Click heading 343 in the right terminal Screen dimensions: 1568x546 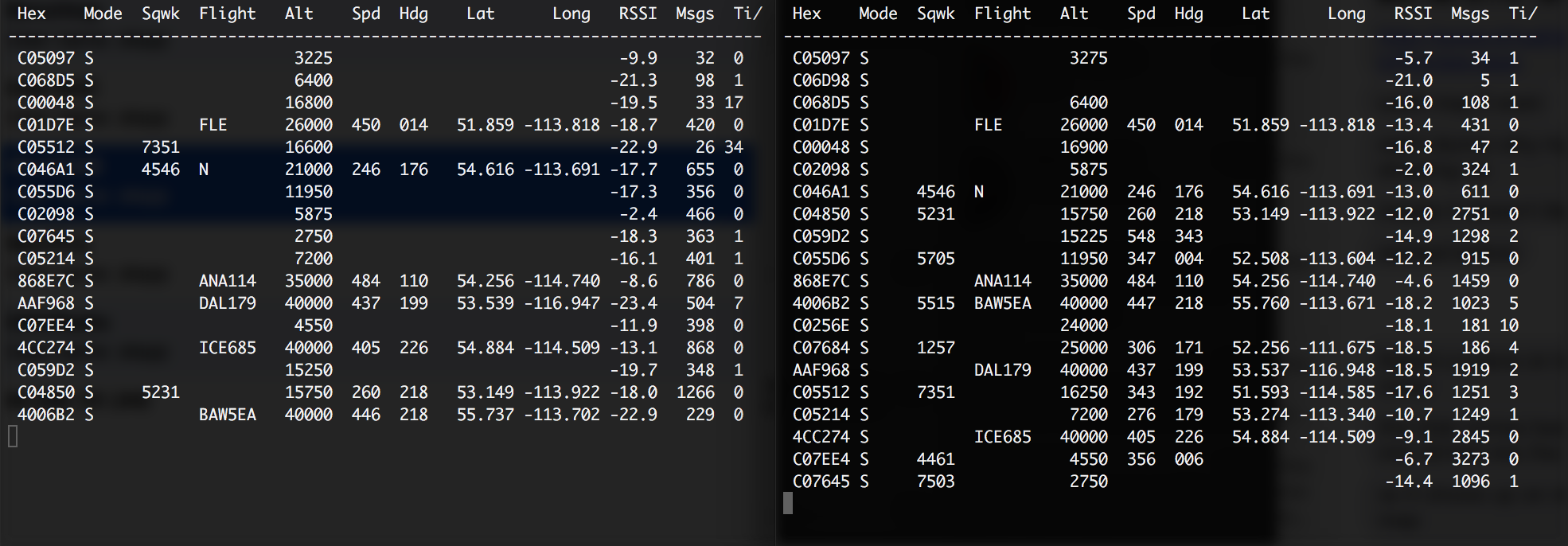pyautogui.click(x=1189, y=236)
